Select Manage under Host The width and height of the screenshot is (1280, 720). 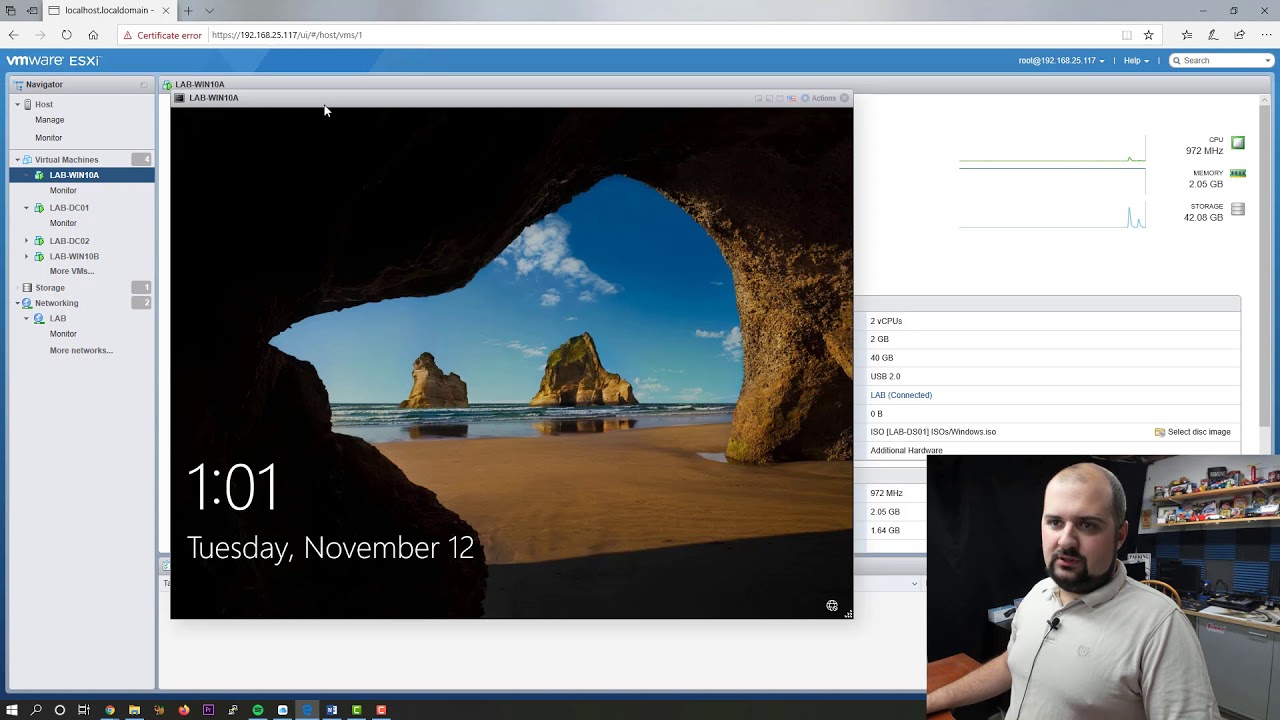[49, 120]
